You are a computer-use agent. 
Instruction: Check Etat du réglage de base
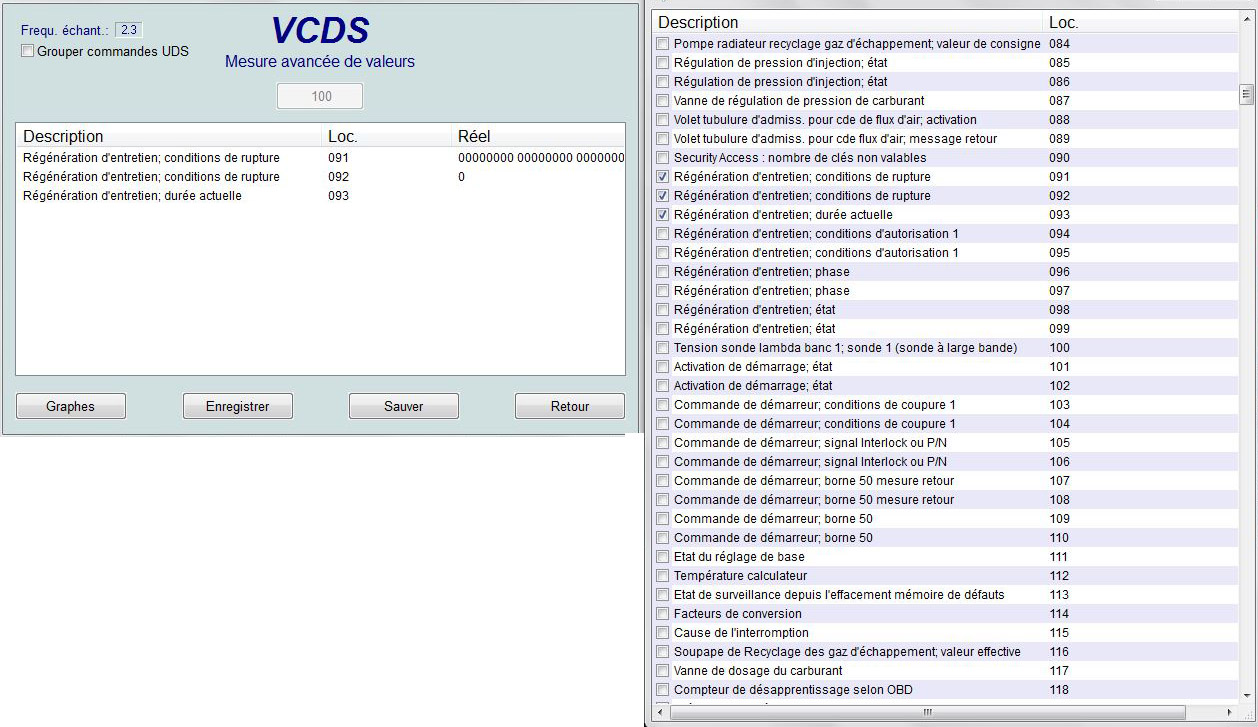point(662,557)
